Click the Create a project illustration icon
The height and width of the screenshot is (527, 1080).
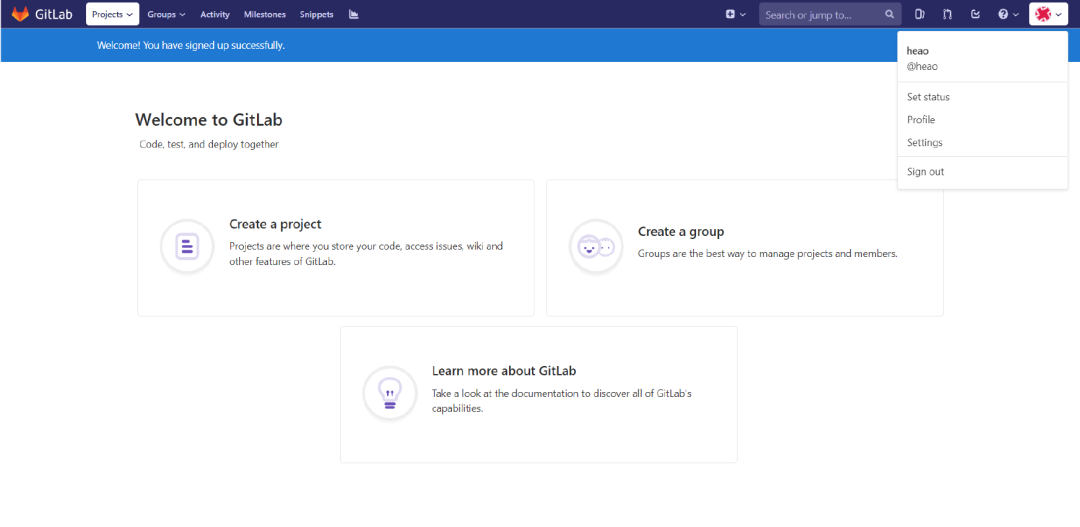[187, 246]
